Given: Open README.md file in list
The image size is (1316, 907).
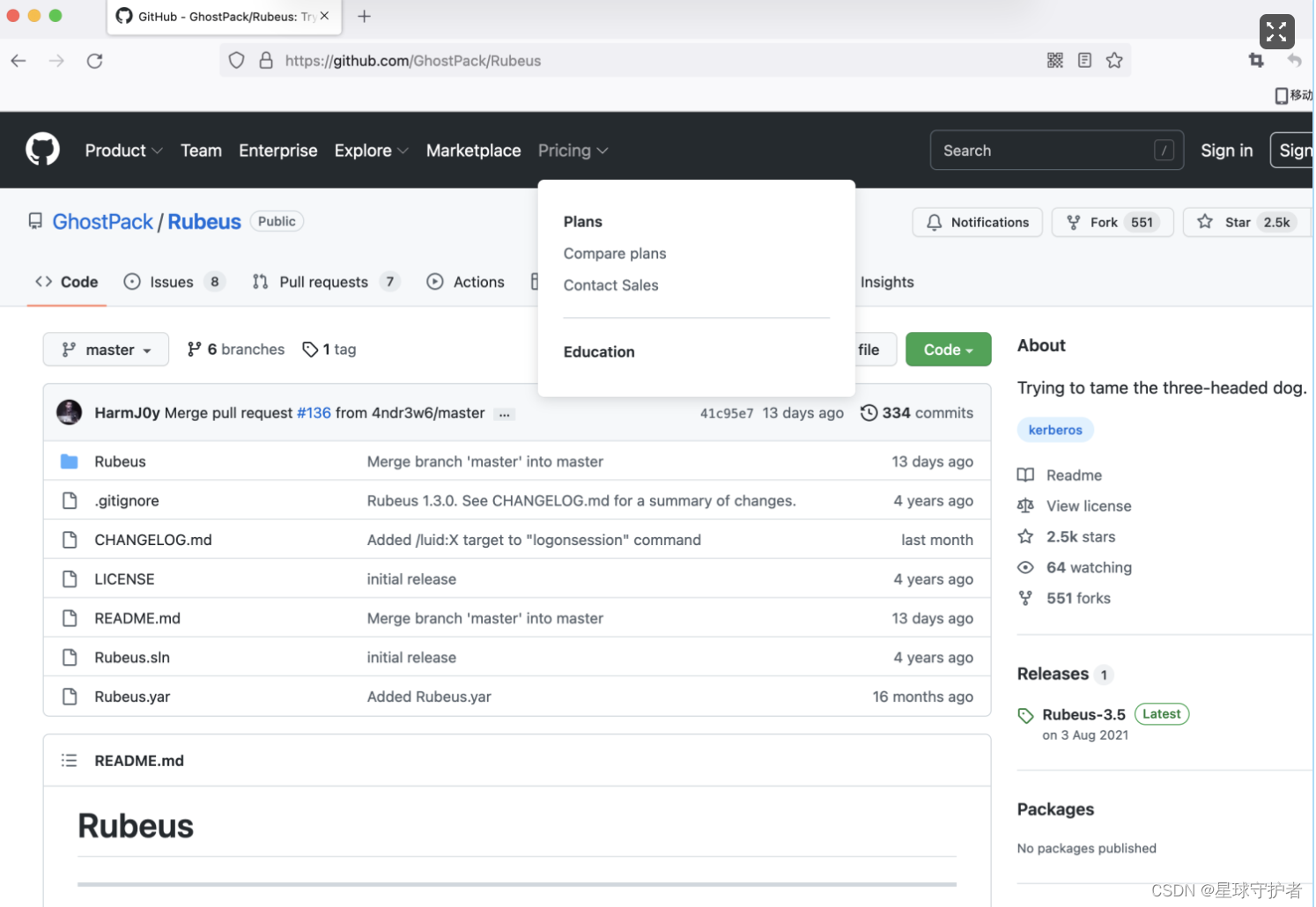Looking at the screenshot, I should pyautogui.click(x=137, y=618).
